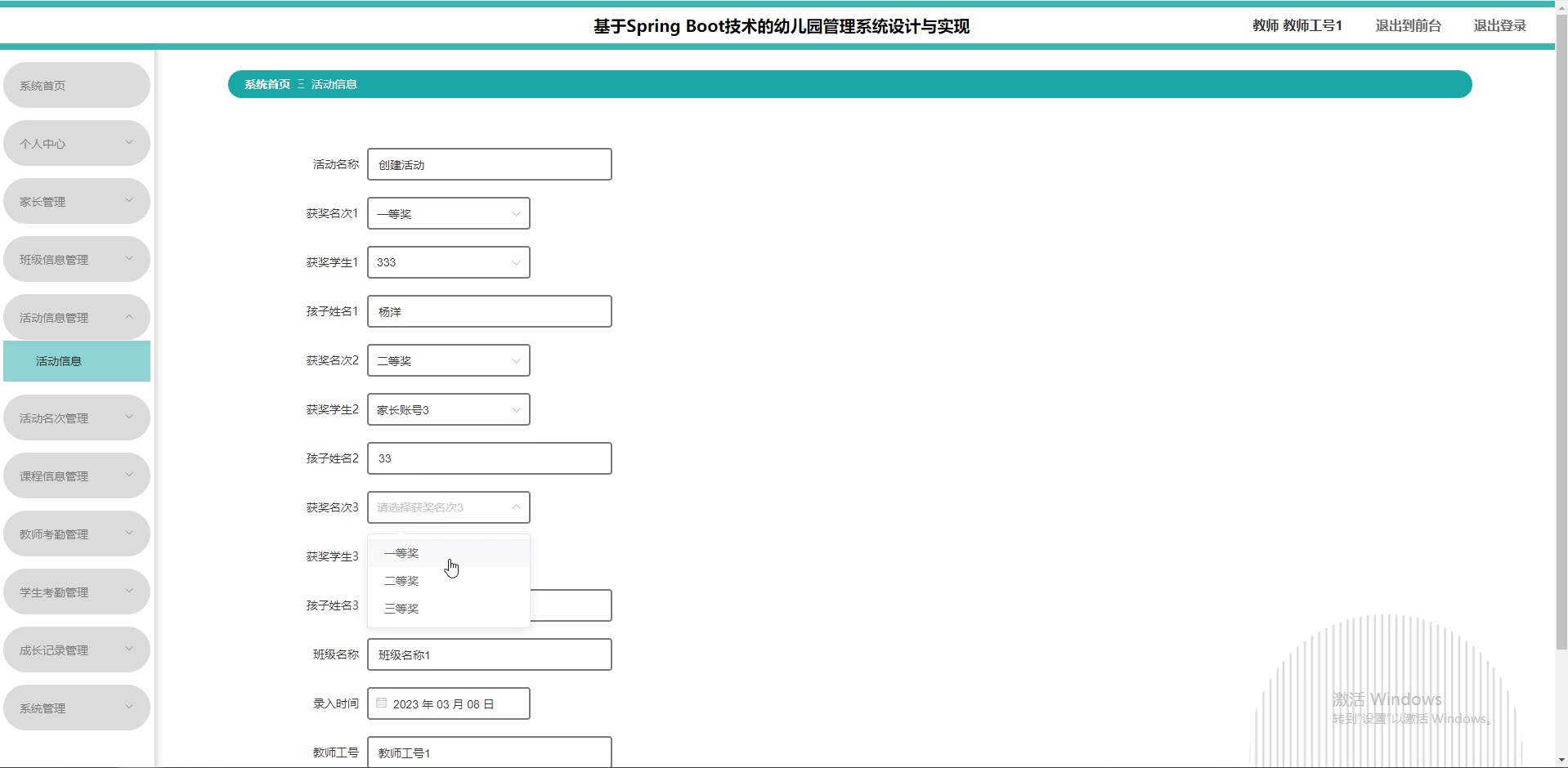
Task: Select 一等奖 from the open dropdown list
Action: pos(401,553)
